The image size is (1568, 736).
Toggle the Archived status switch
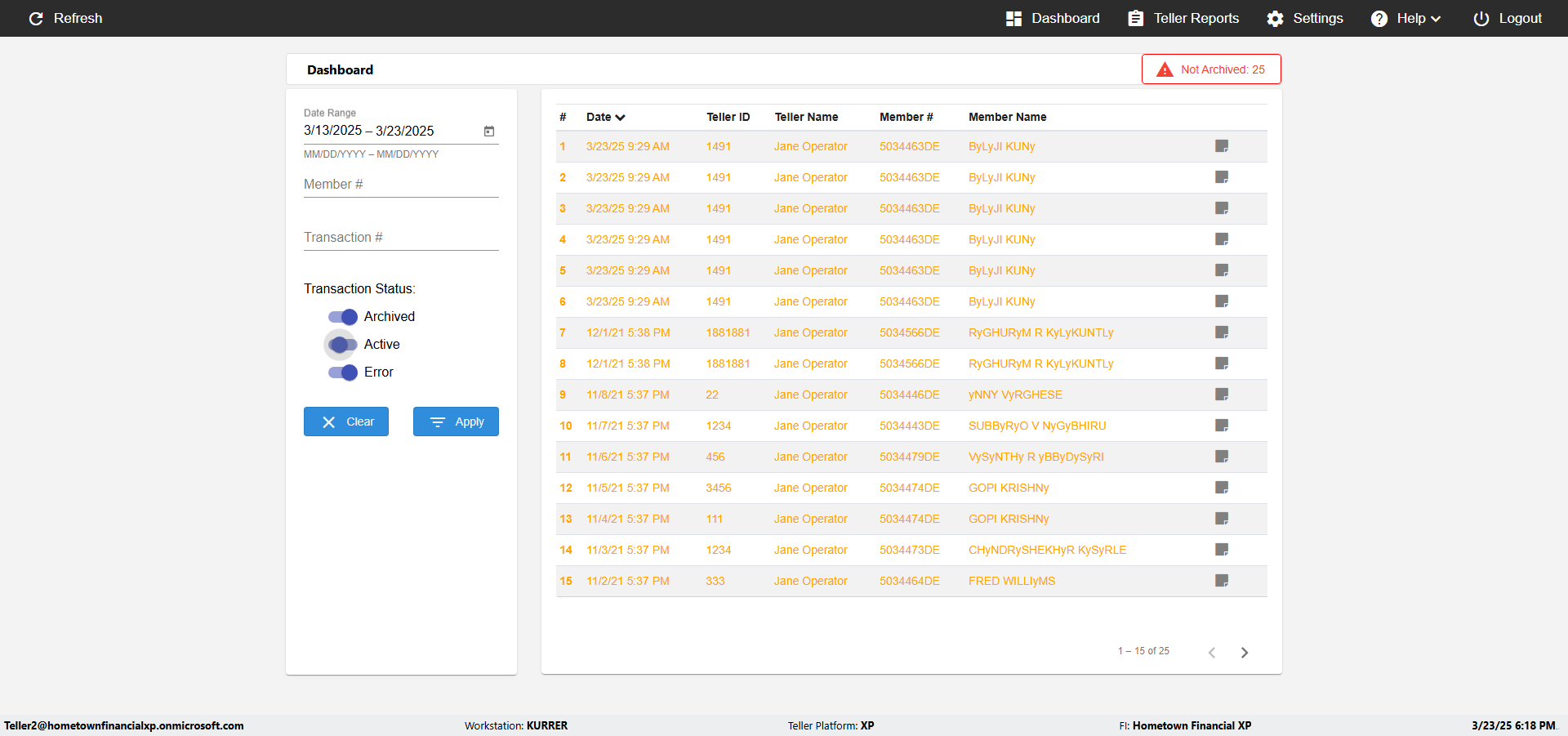343,317
